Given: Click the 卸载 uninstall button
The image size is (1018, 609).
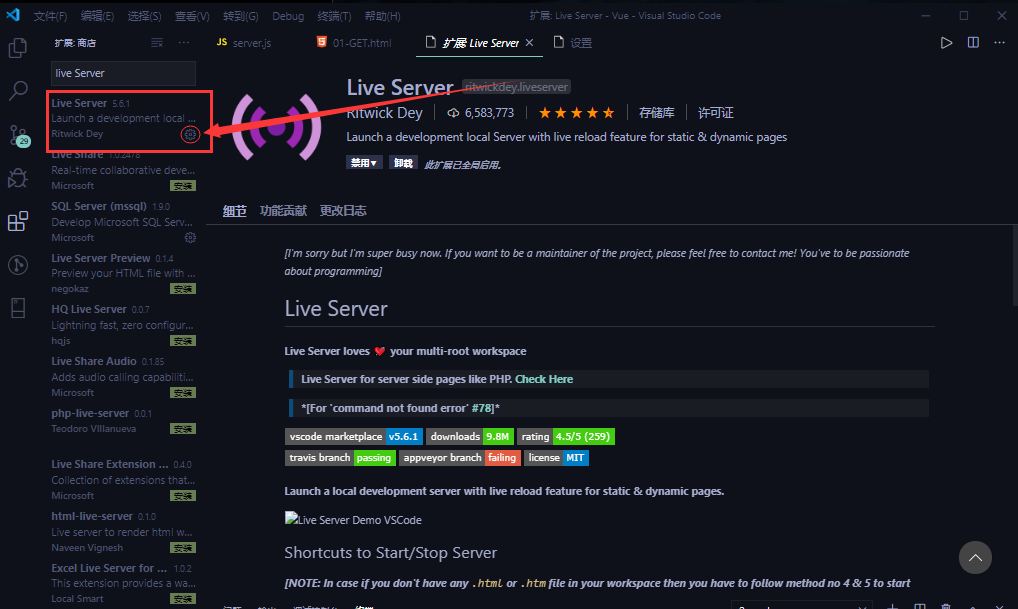Looking at the screenshot, I should [x=403, y=161].
